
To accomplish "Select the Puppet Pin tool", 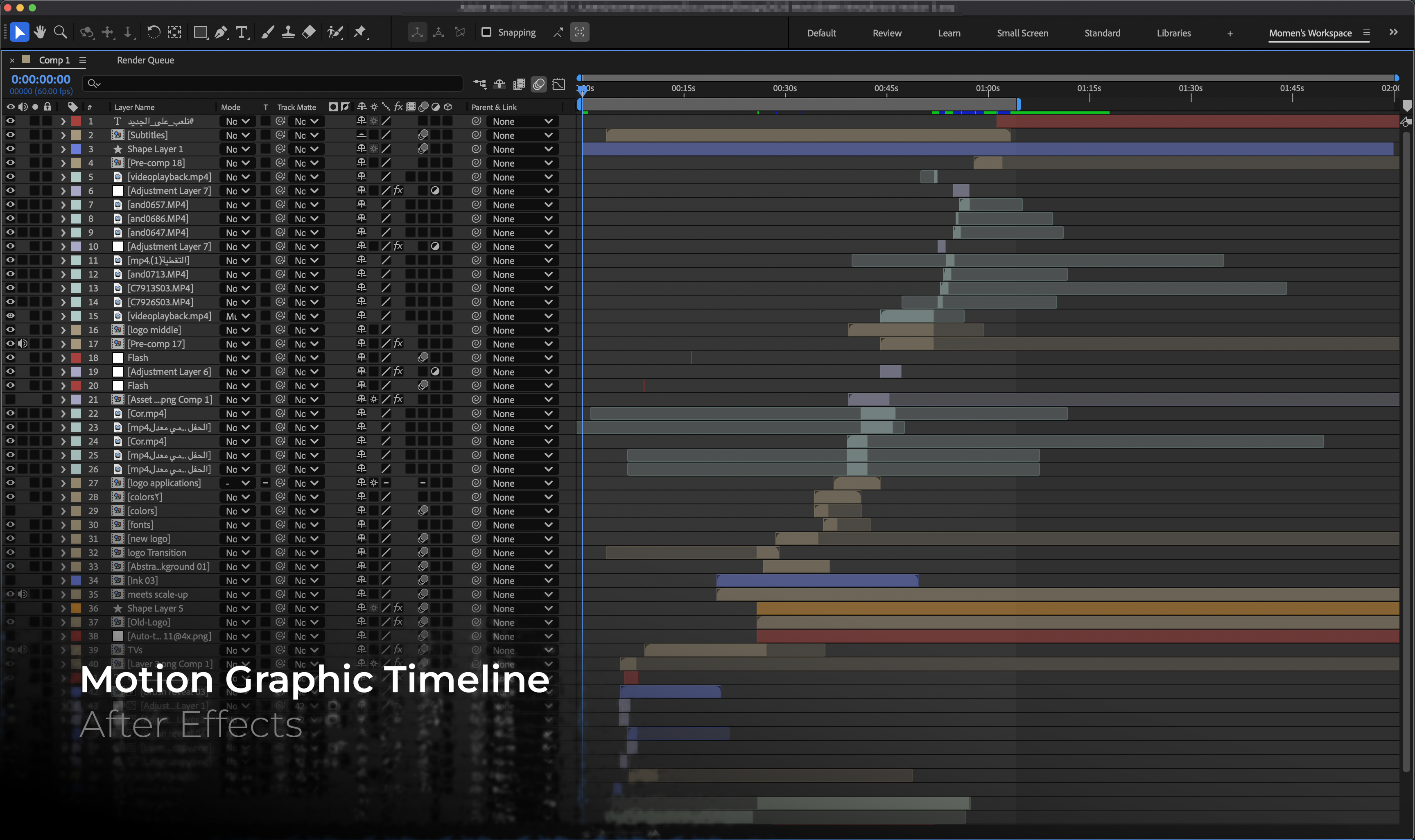I will click(360, 32).
